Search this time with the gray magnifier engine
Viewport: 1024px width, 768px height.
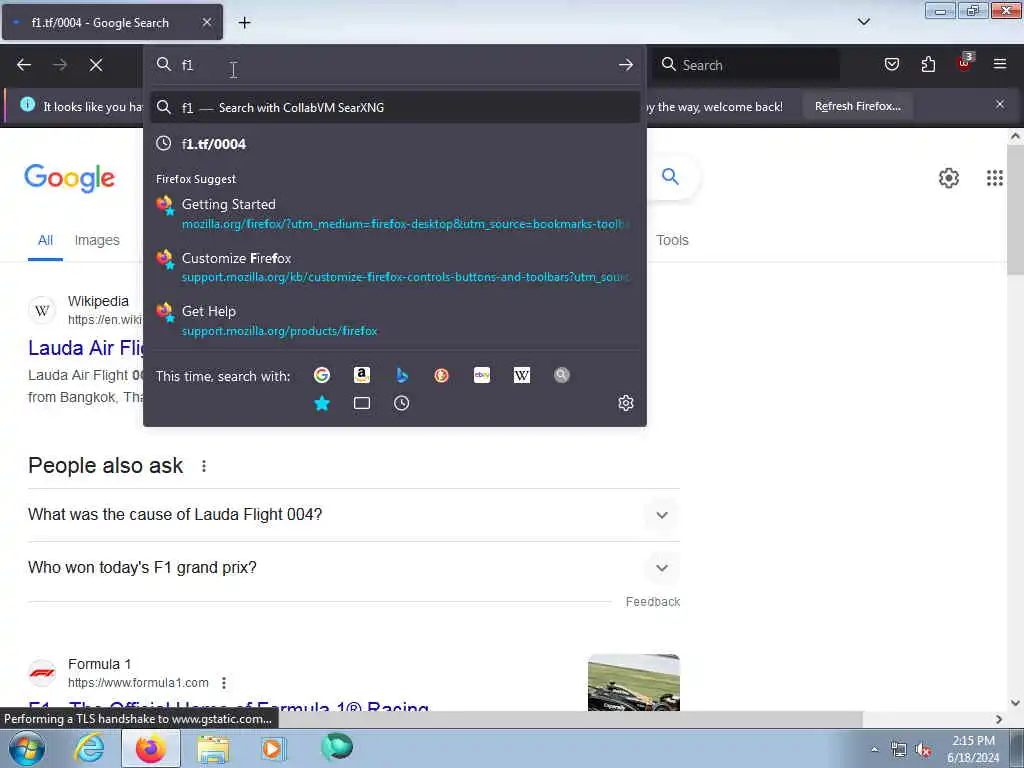coord(562,375)
